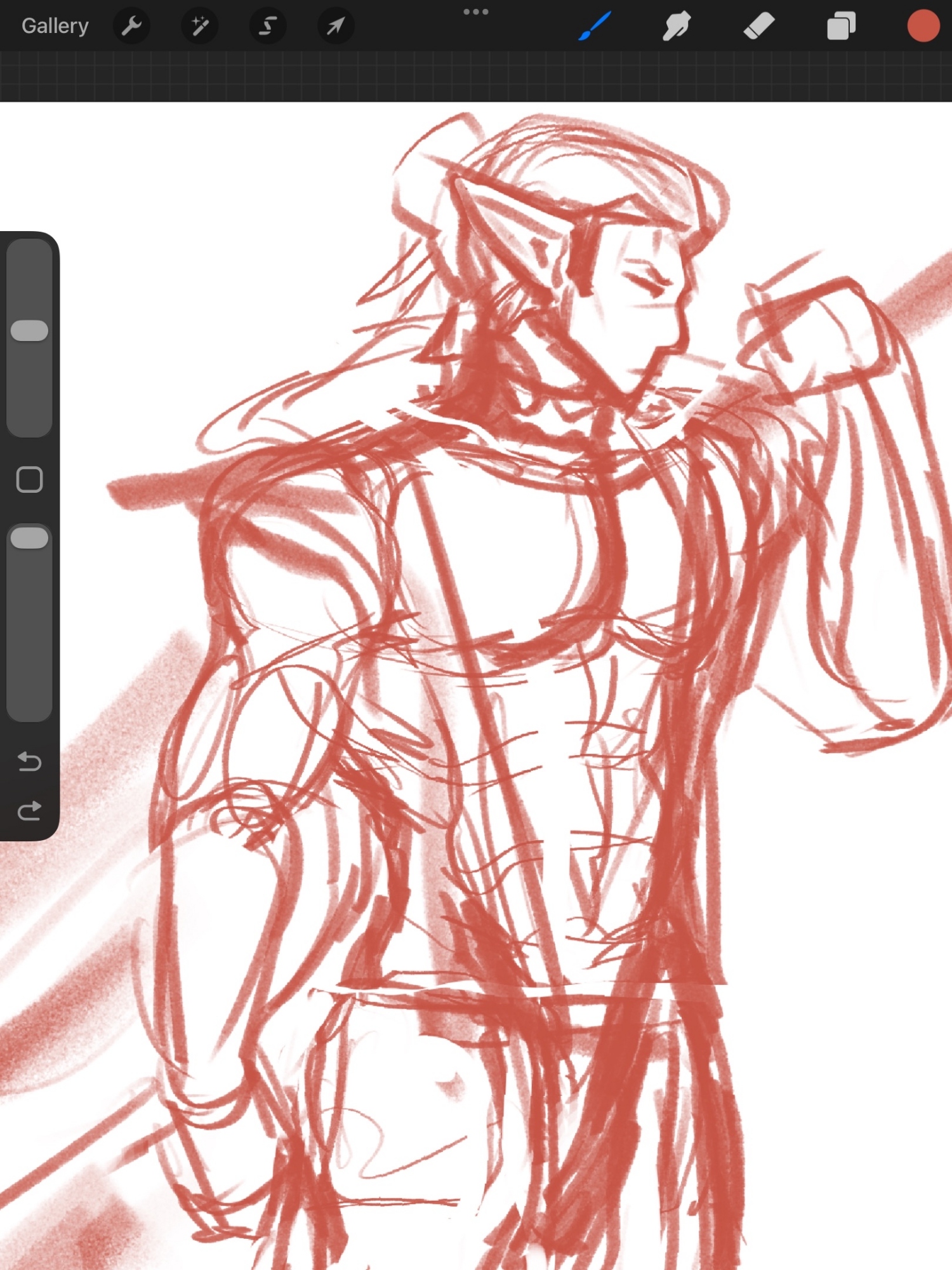Screen dimensions: 952x1270
Task: Activate the Transform arrow tool
Action: pos(335,26)
